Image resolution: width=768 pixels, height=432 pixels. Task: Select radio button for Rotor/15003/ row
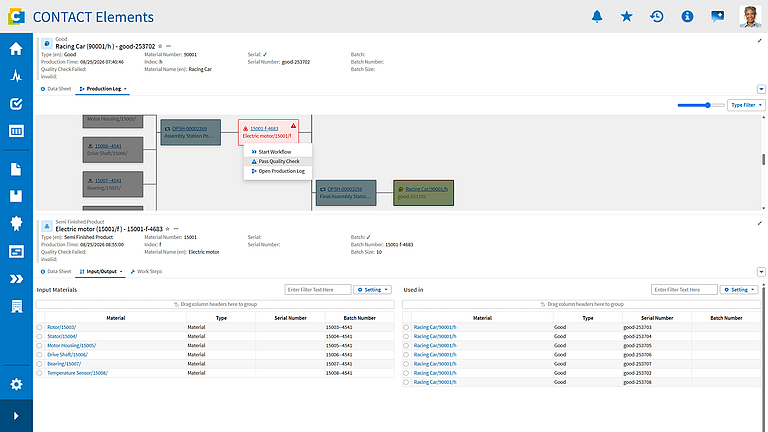[x=39, y=327]
